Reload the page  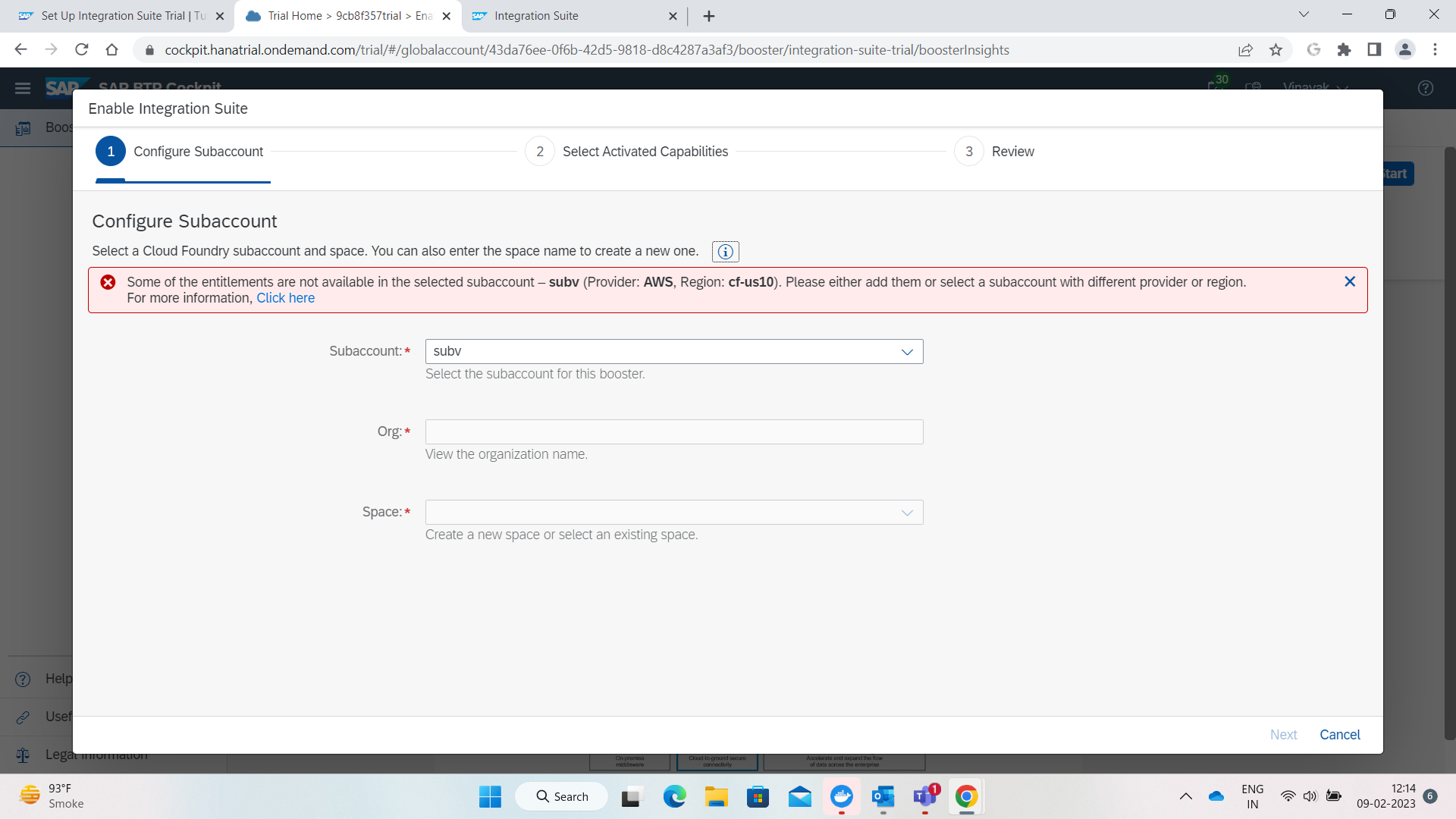click(x=82, y=50)
